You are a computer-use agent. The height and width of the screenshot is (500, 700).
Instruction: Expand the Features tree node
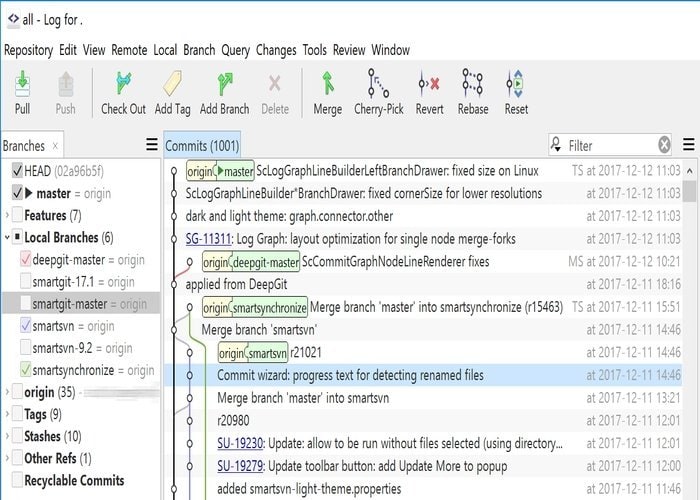pyautogui.click(x=7, y=215)
